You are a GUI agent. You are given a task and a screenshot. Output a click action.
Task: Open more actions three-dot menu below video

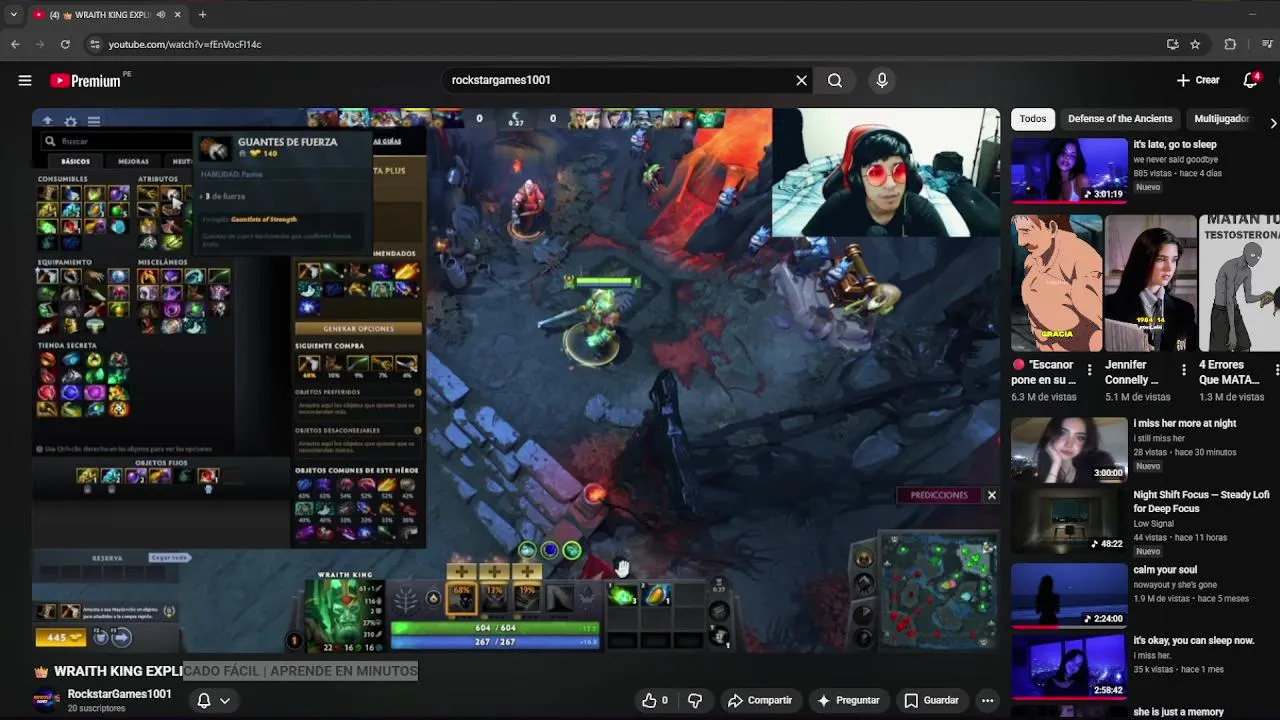click(x=987, y=701)
